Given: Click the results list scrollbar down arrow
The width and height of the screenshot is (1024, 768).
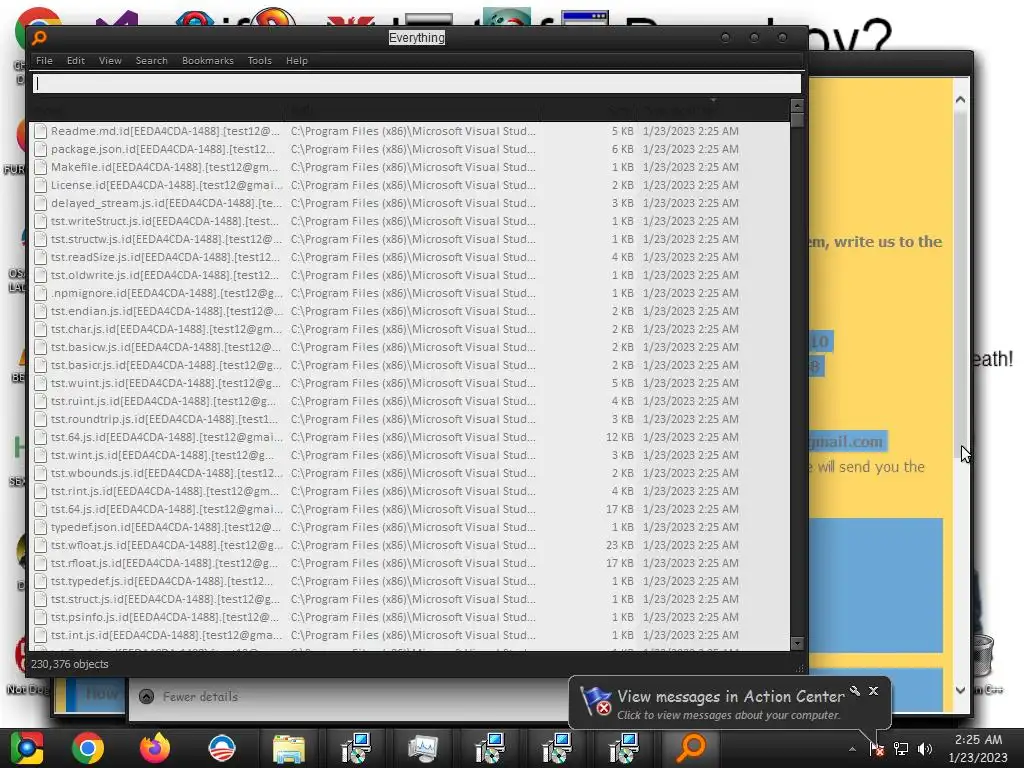Looking at the screenshot, I should tap(797, 643).
